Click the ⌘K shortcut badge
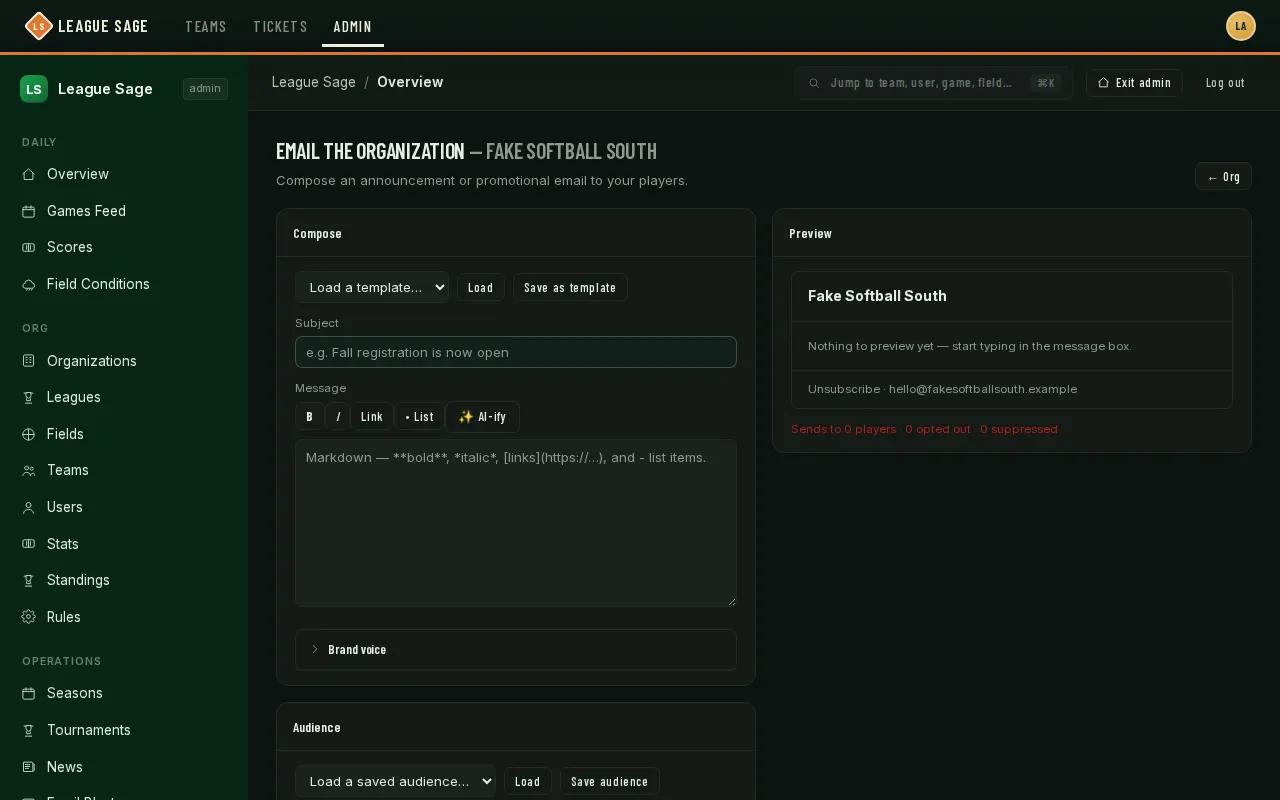This screenshot has width=1280, height=800. (1046, 83)
